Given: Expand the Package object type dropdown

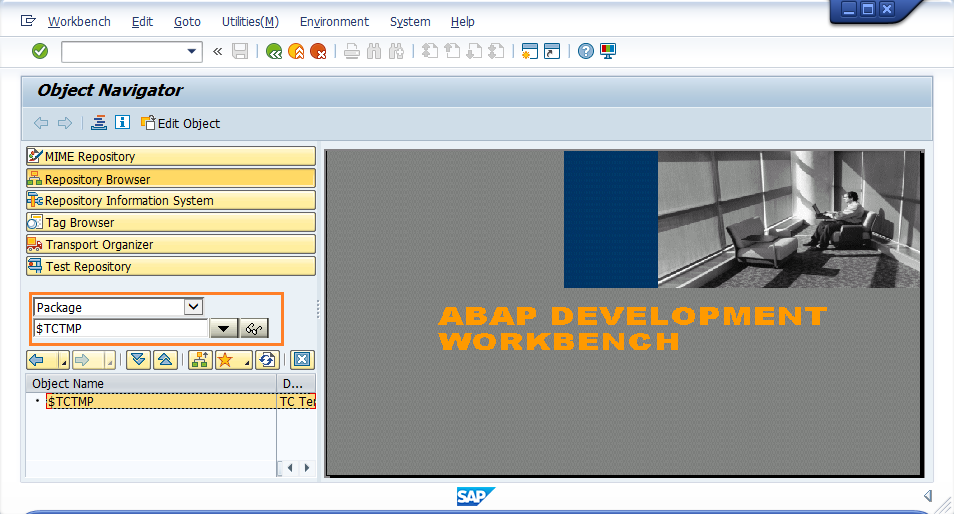Looking at the screenshot, I should pos(193,307).
